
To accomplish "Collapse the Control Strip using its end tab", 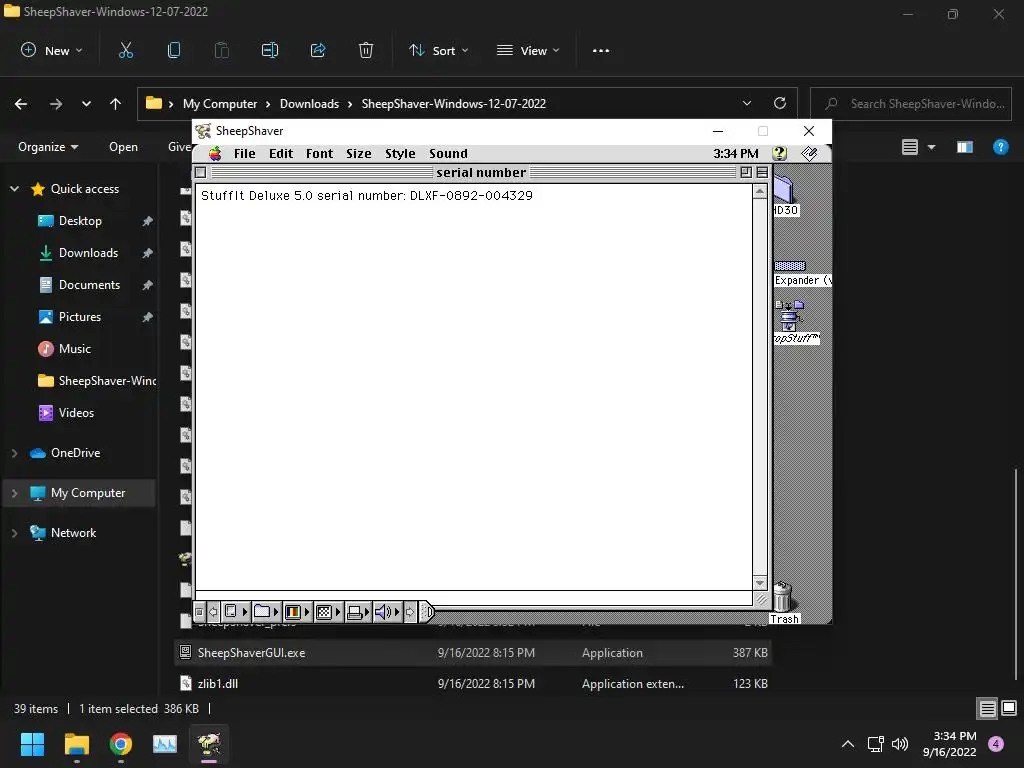I will pos(427,612).
